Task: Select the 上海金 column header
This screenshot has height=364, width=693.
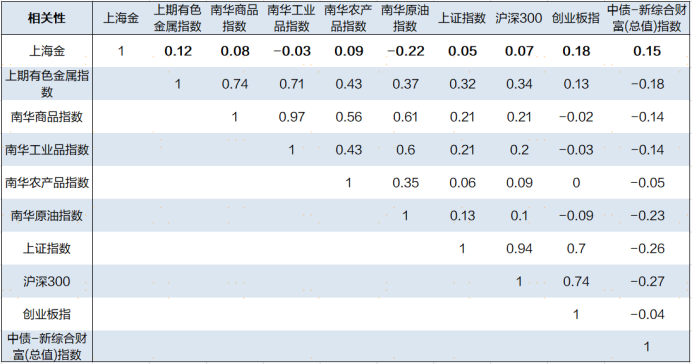Action: [121, 18]
